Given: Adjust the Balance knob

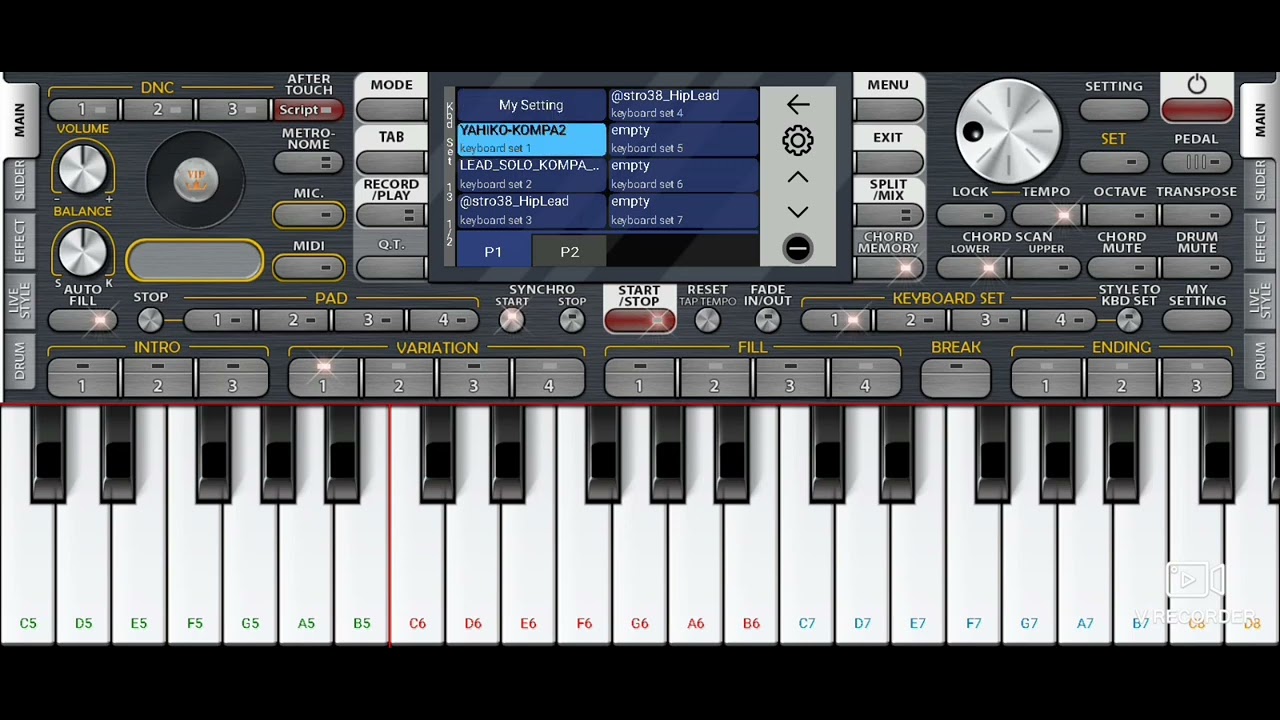Looking at the screenshot, I should click(83, 249).
